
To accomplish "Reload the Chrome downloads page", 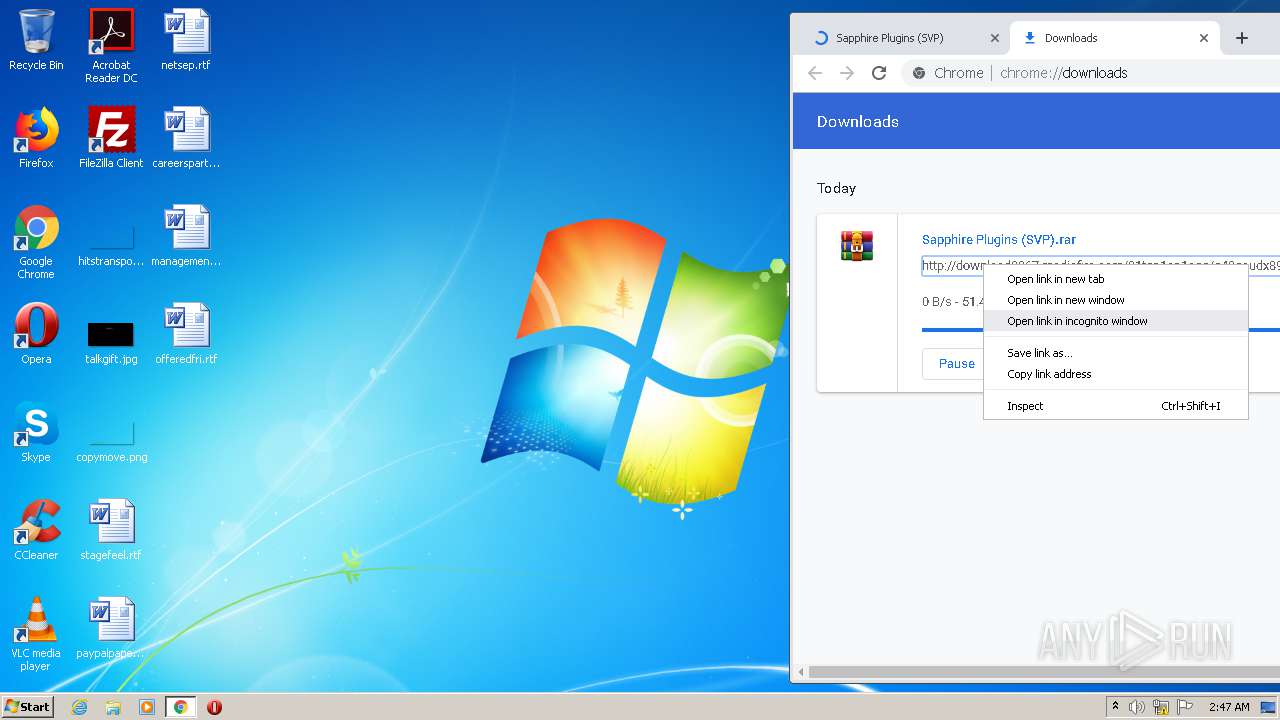I will click(879, 73).
